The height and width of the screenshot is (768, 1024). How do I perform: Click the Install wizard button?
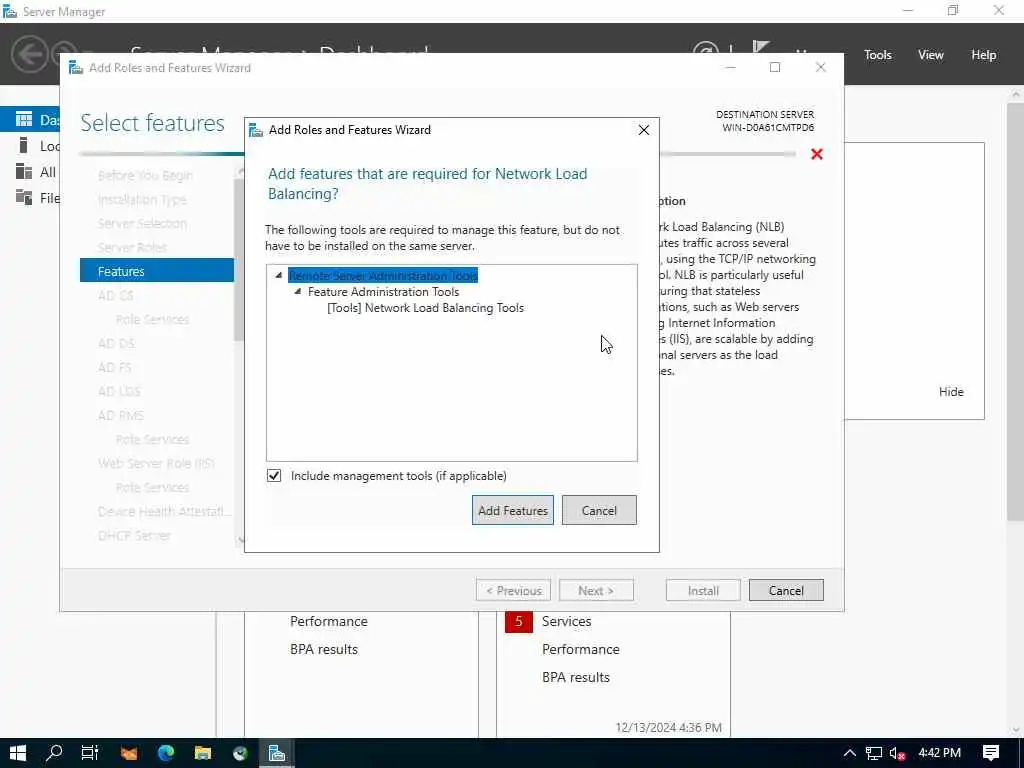pyautogui.click(x=703, y=590)
